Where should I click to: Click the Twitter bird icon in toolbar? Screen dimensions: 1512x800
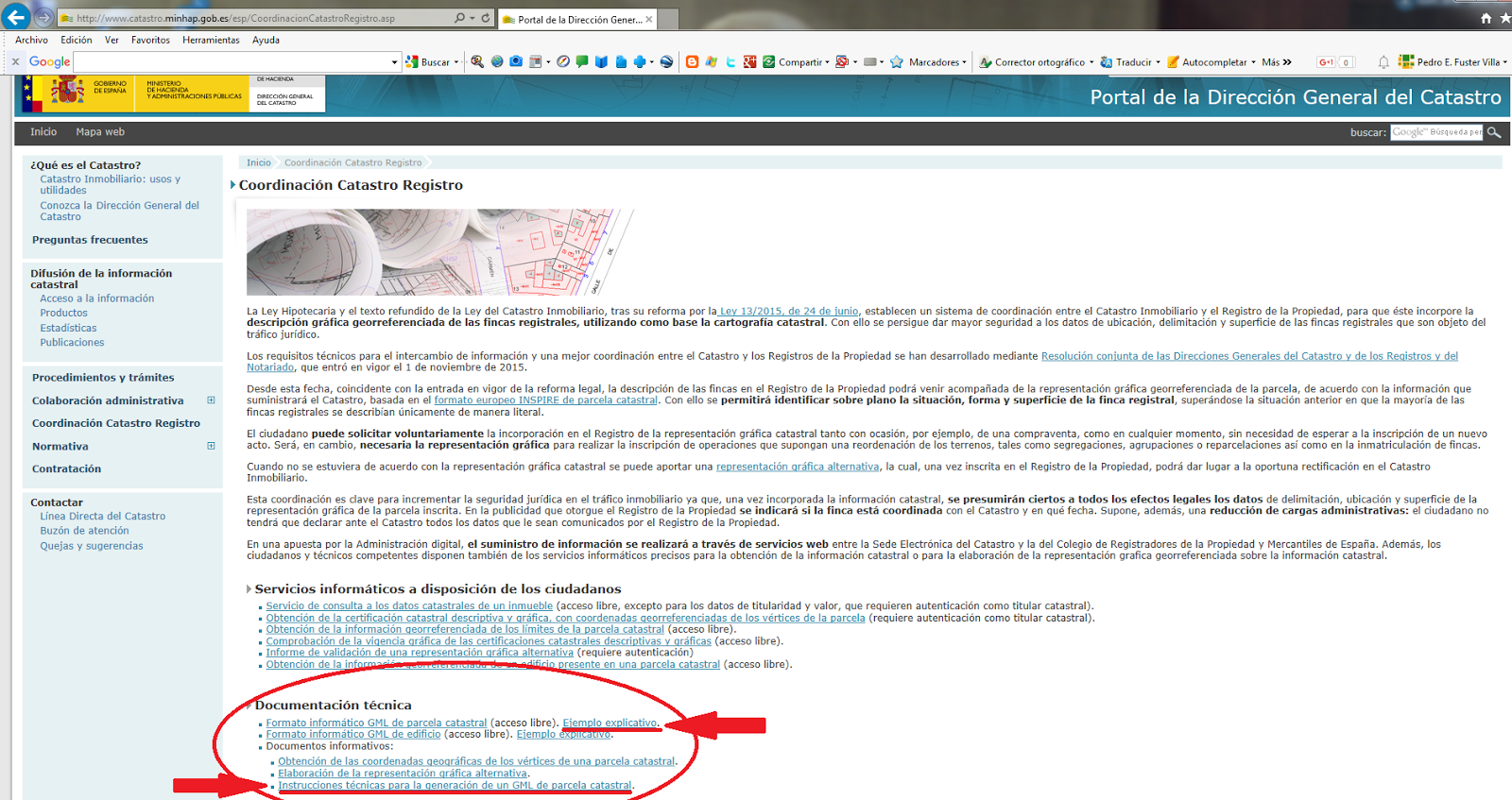tap(730, 61)
